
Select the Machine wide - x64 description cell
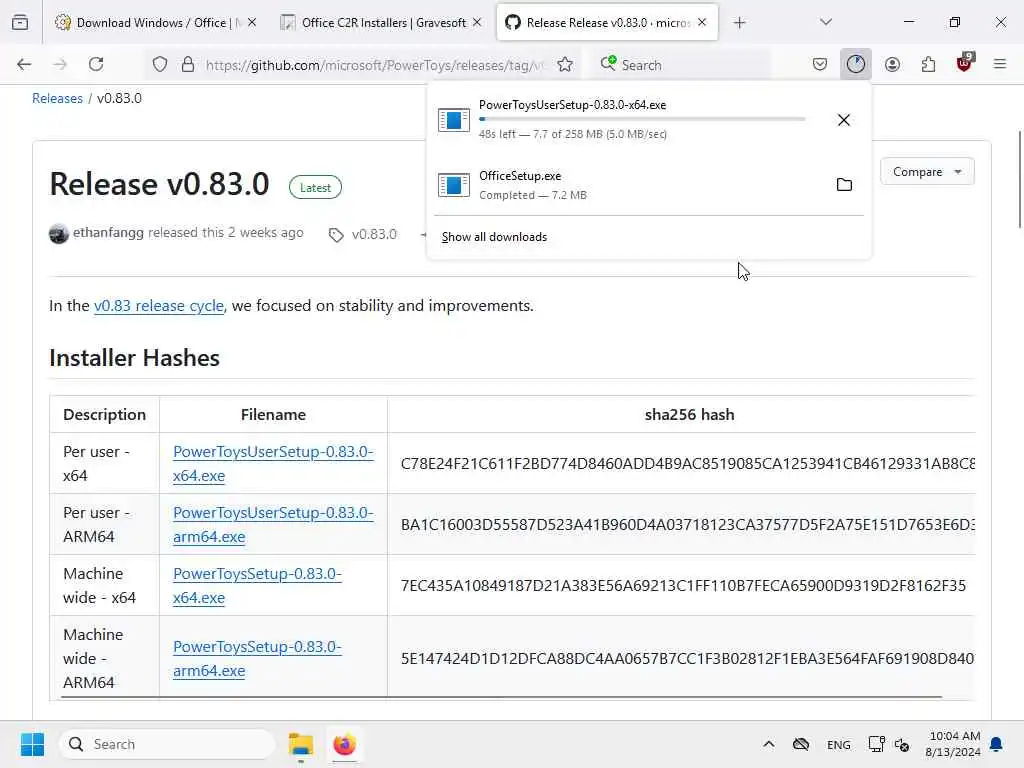click(x=104, y=585)
